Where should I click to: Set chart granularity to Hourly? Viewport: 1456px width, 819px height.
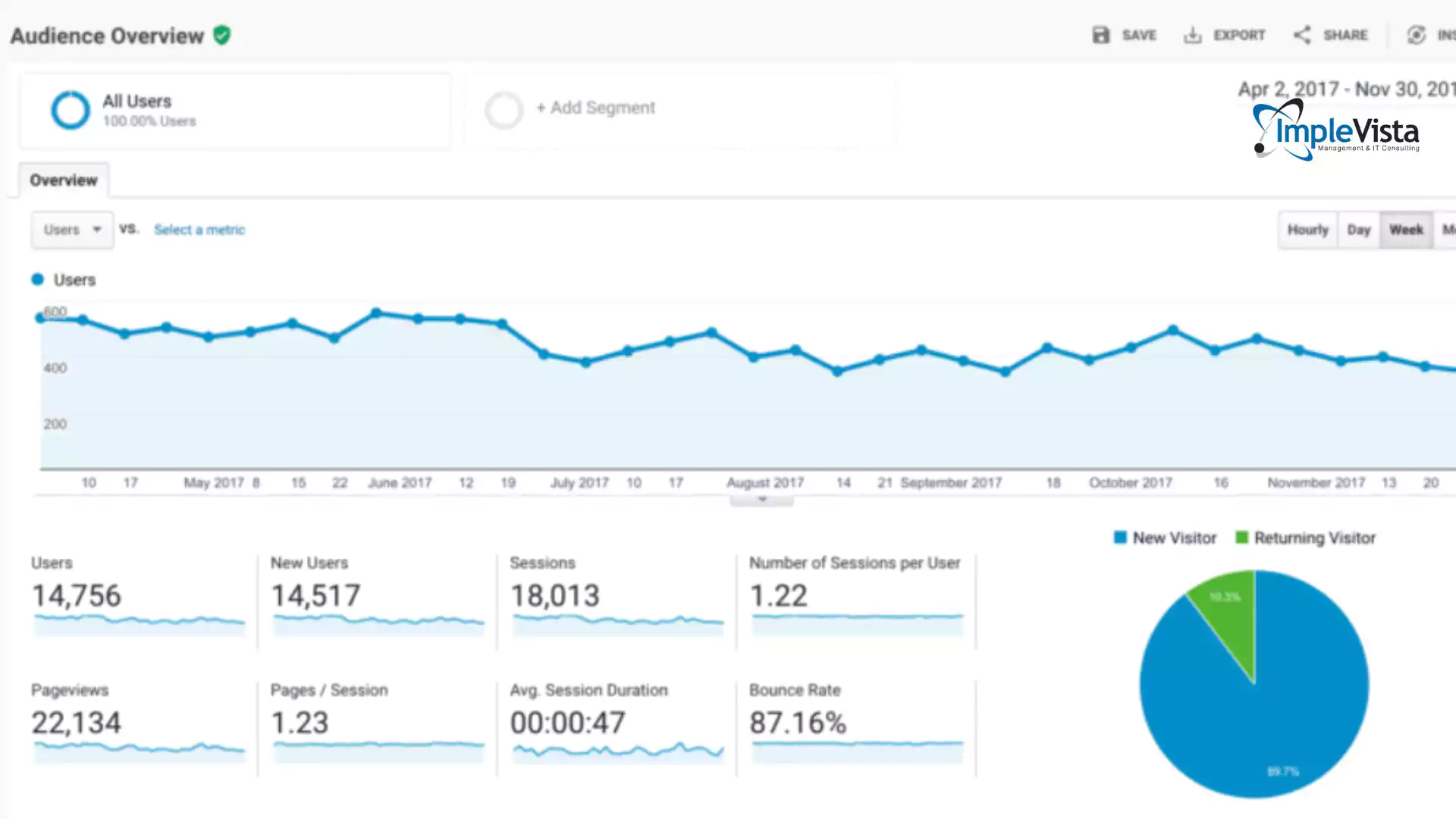1308,230
